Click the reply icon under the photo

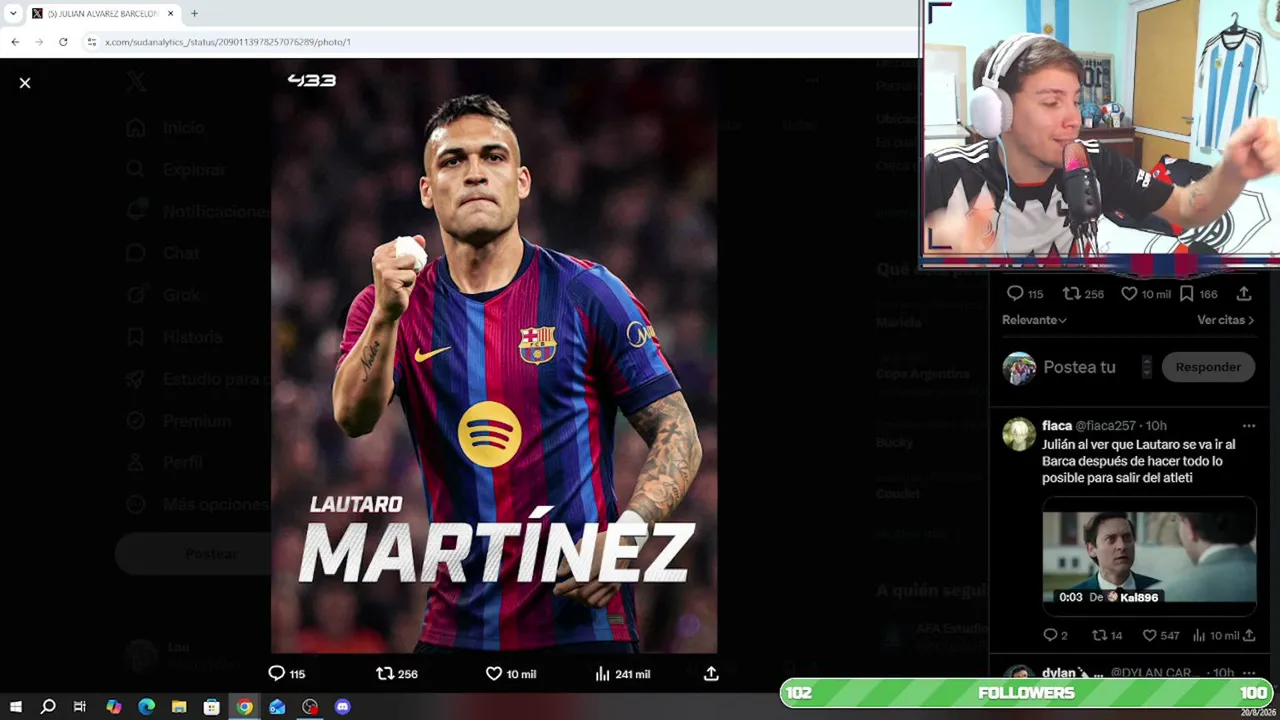pos(277,674)
